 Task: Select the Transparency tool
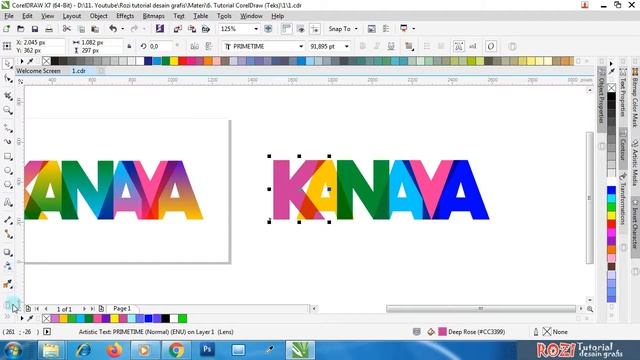coord(8,266)
